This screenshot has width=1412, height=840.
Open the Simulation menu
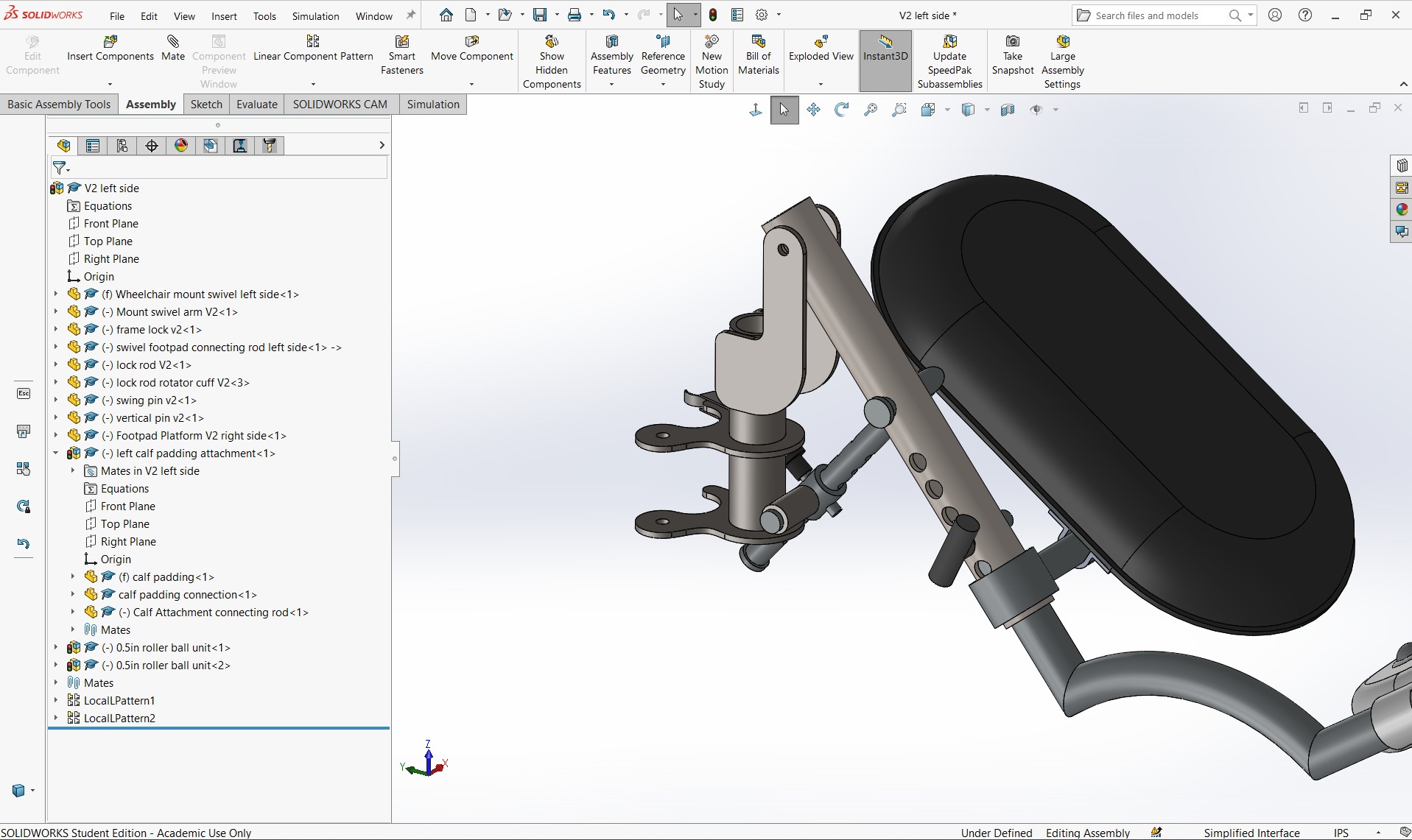(x=315, y=16)
